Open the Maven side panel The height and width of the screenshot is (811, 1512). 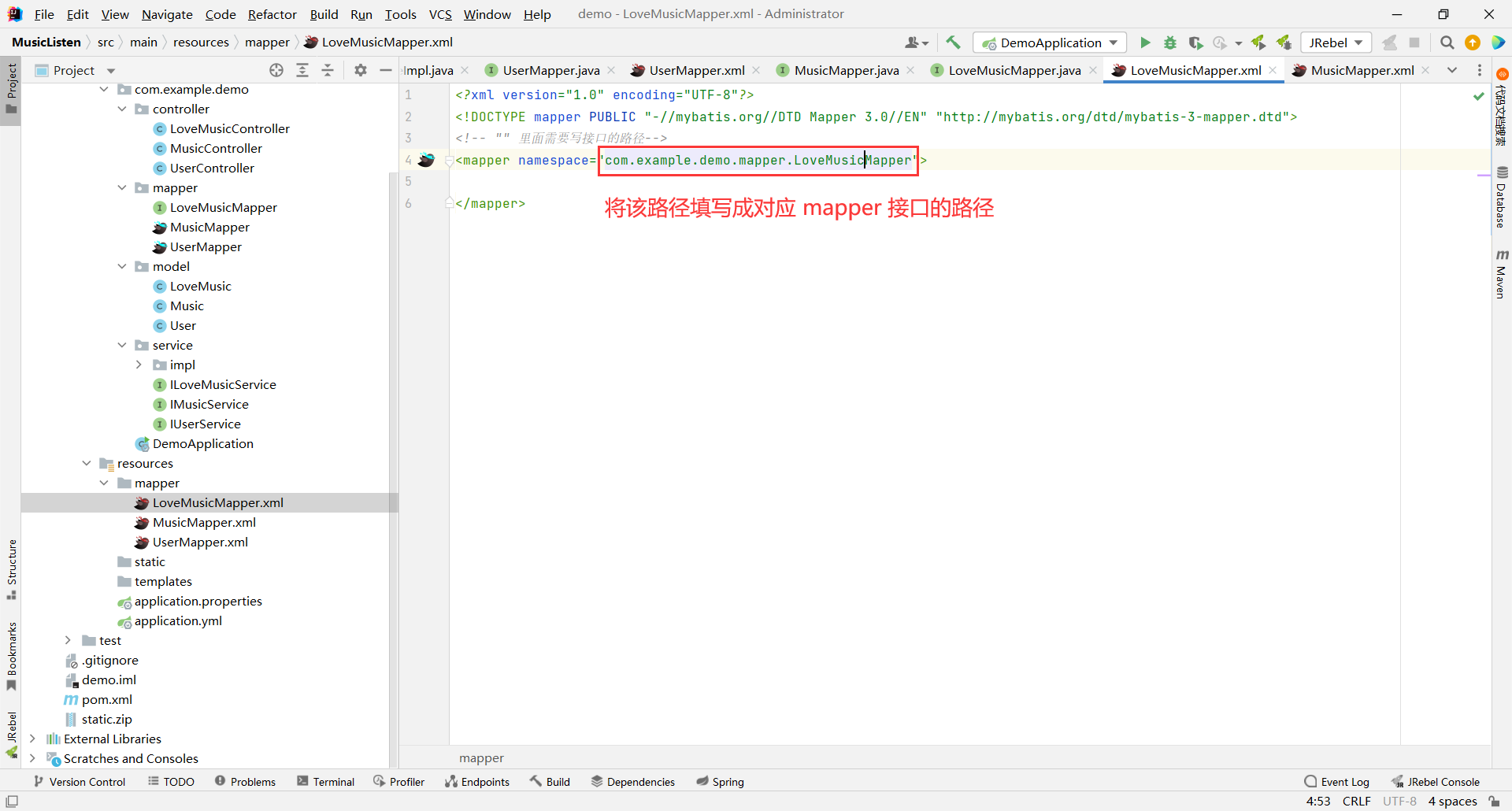[x=1501, y=274]
